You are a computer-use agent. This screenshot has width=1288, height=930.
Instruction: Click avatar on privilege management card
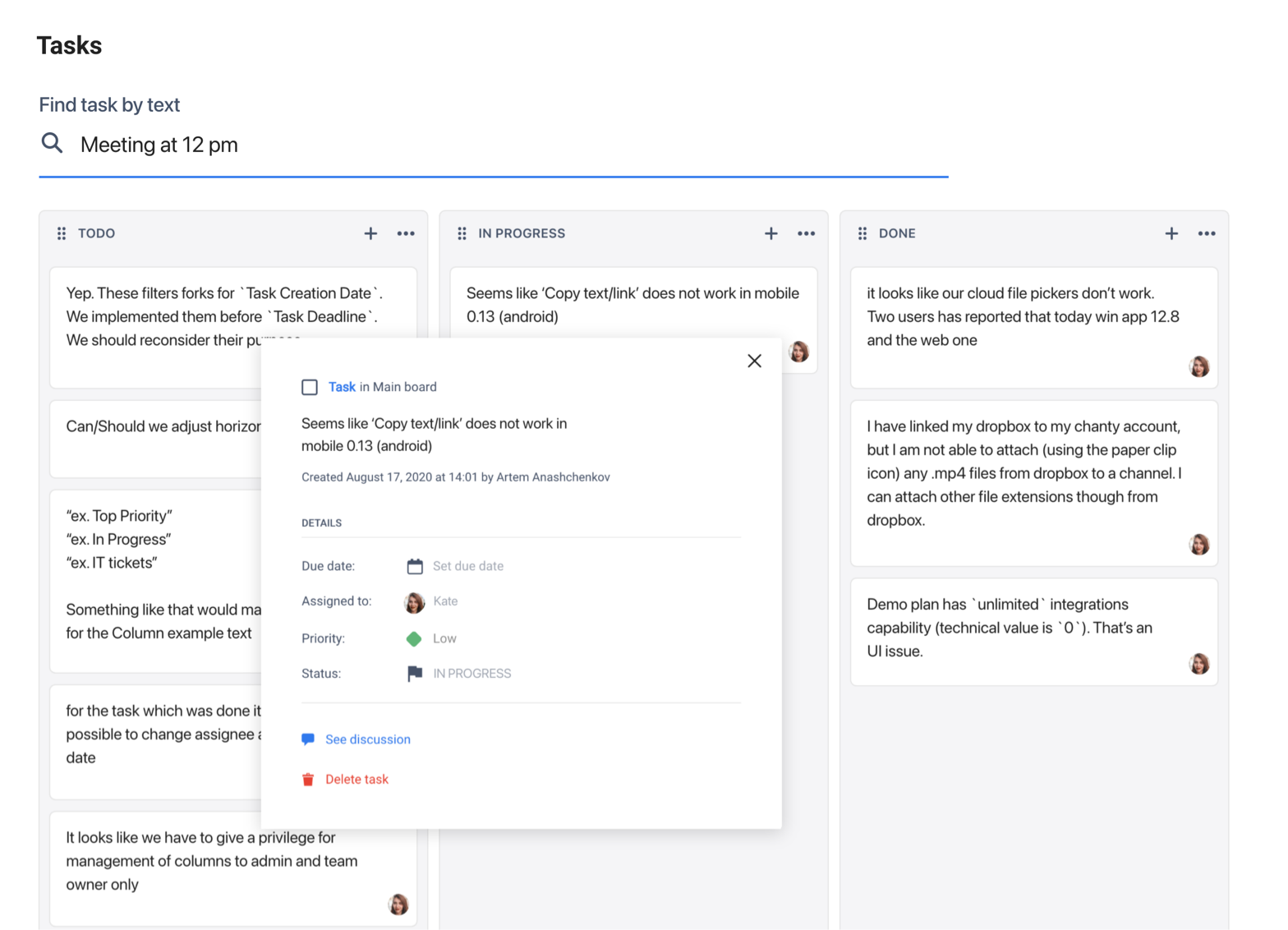[x=398, y=905]
